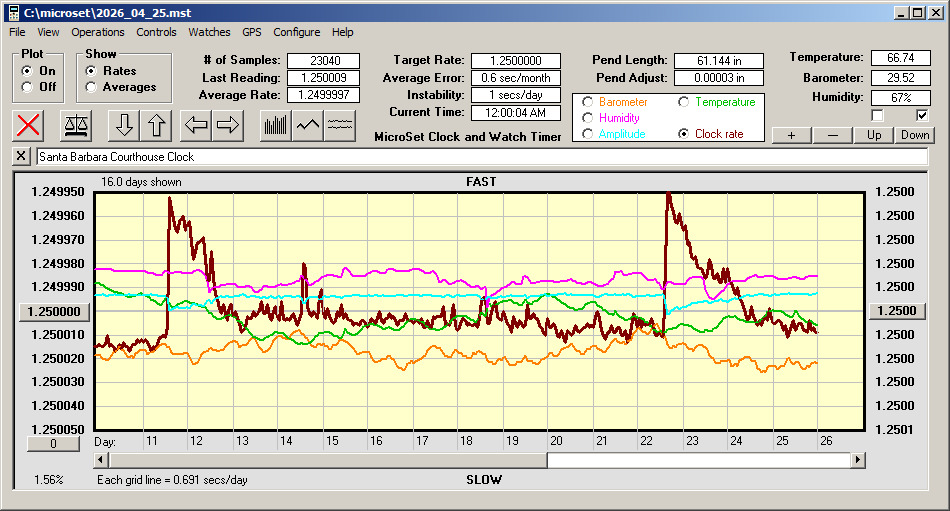Open the Configure menu
Viewport: 950px width, 511px height.
click(297, 32)
